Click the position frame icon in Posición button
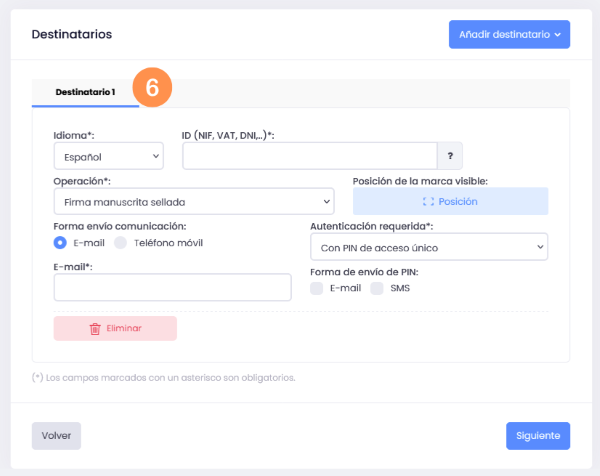This screenshot has width=600, height=476. pos(428,202)
